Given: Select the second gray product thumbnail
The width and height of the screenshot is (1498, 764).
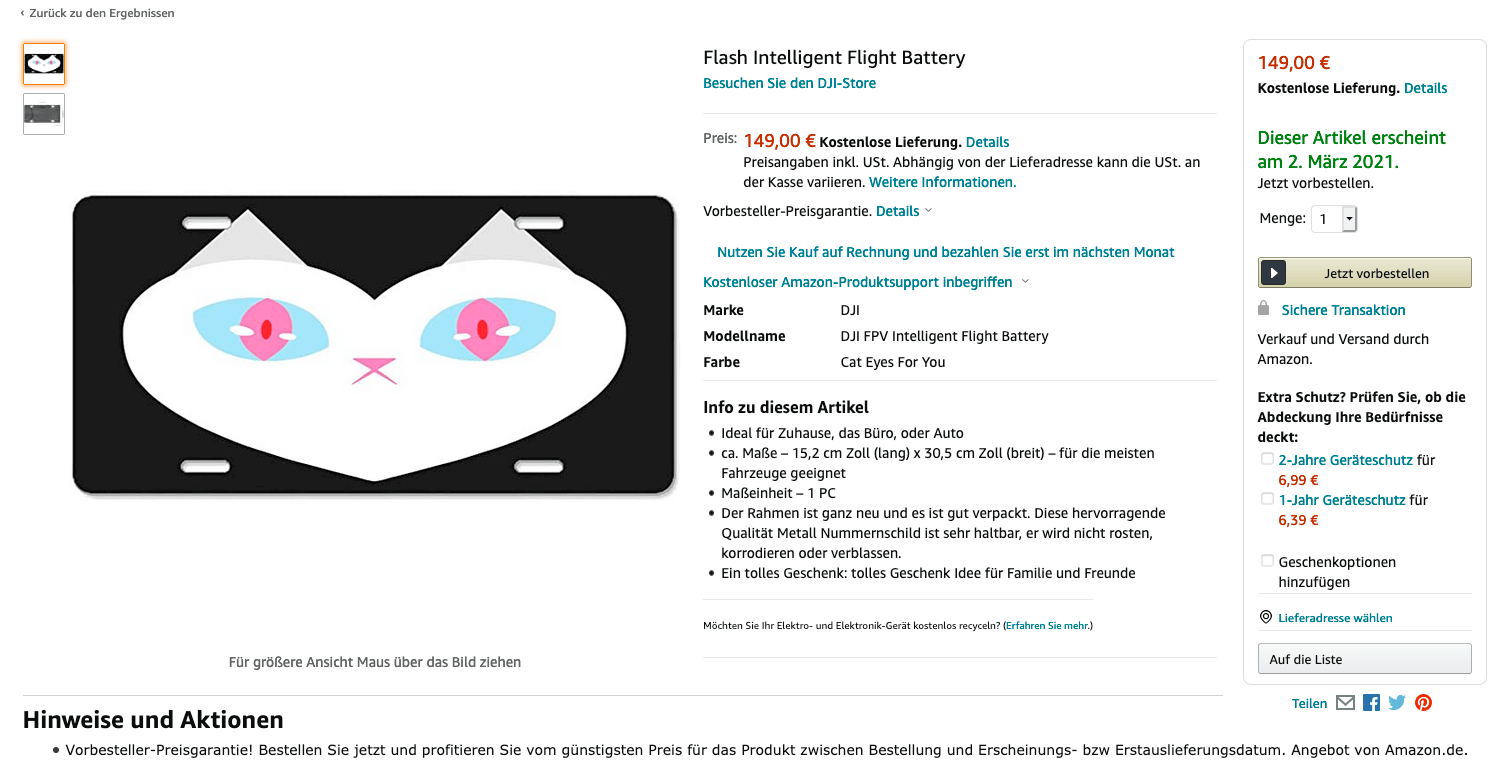Looking at the screenshot, I should (x=44, y=114).
